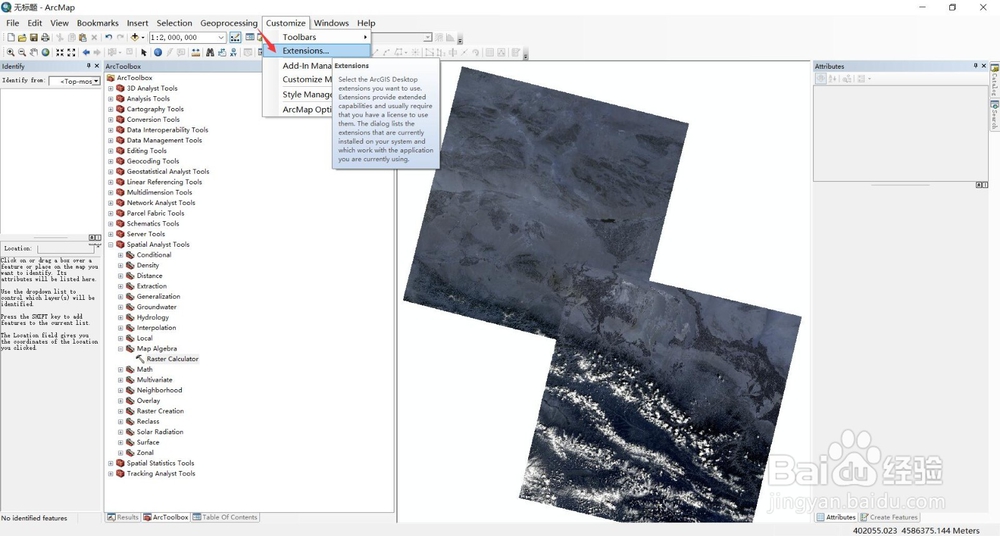
Task: Expand the Hydrology toolset
Action: (121, 318)
